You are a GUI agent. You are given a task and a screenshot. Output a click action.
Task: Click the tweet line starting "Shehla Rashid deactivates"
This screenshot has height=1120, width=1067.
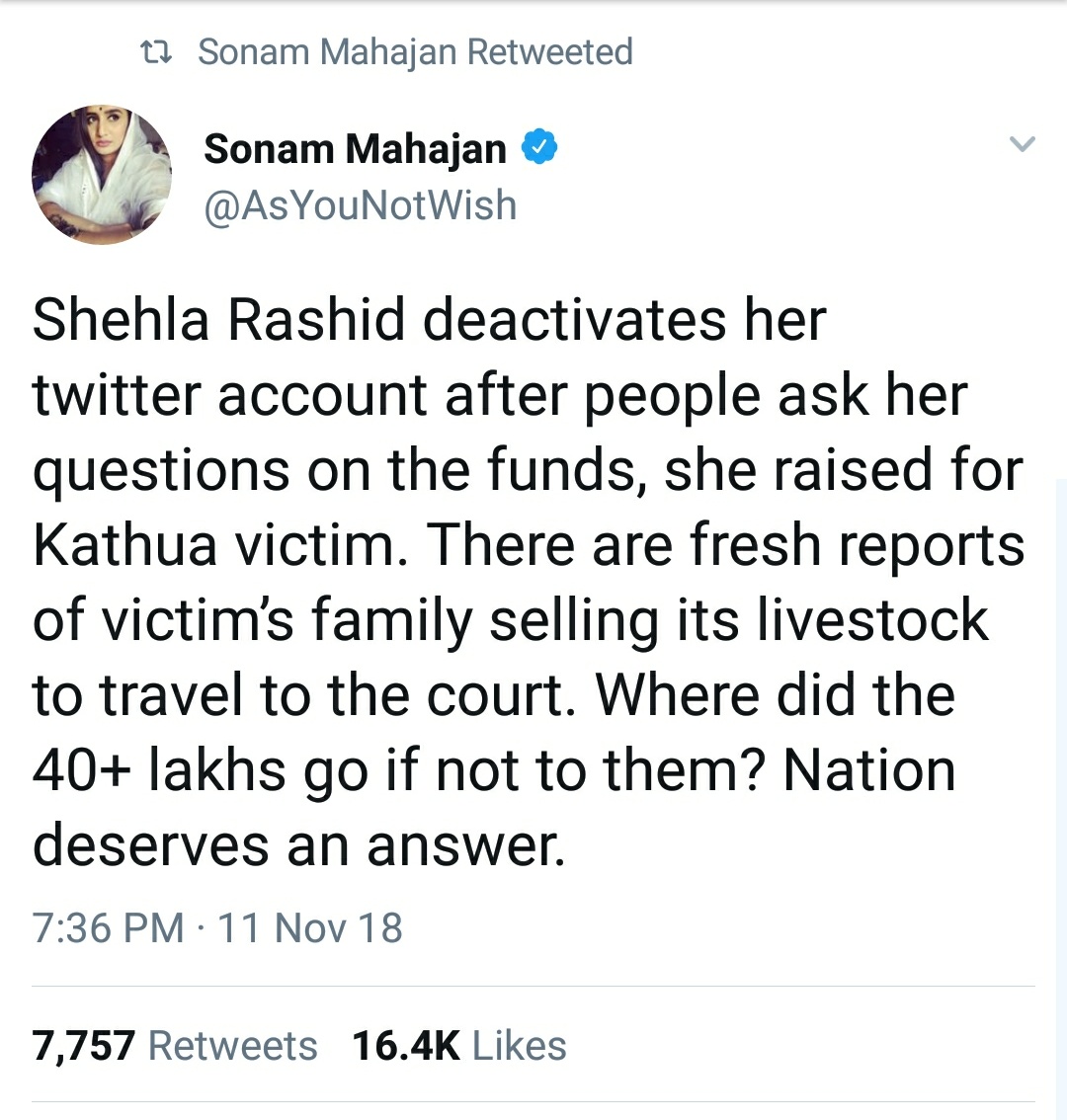(x=428, y=320)
